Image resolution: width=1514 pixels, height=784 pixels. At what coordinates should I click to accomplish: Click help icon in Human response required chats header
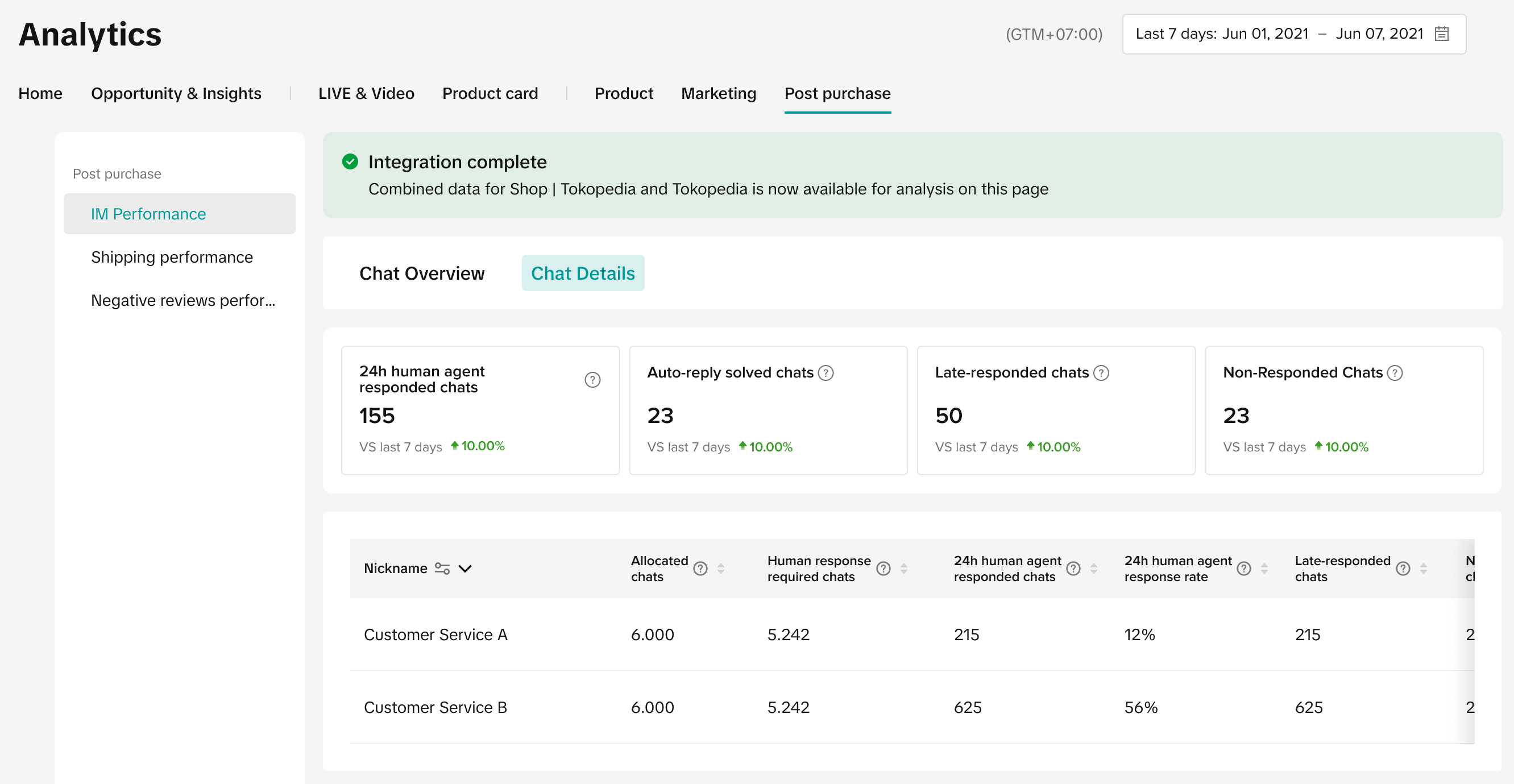[883, 569]
